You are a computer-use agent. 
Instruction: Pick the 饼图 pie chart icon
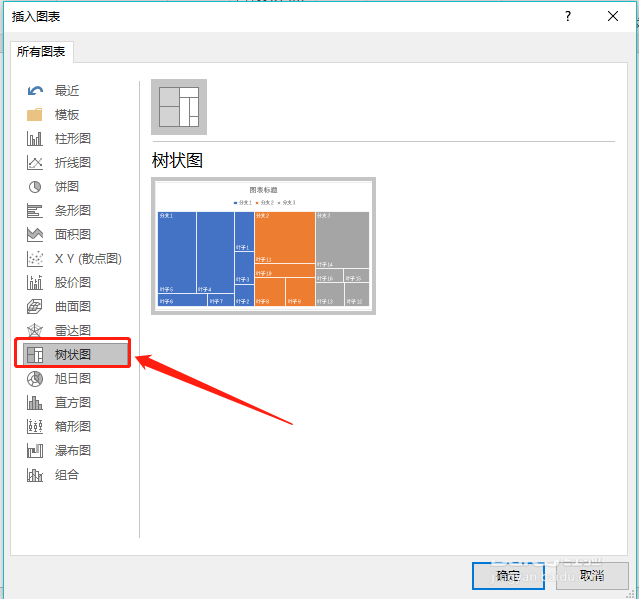35,187
